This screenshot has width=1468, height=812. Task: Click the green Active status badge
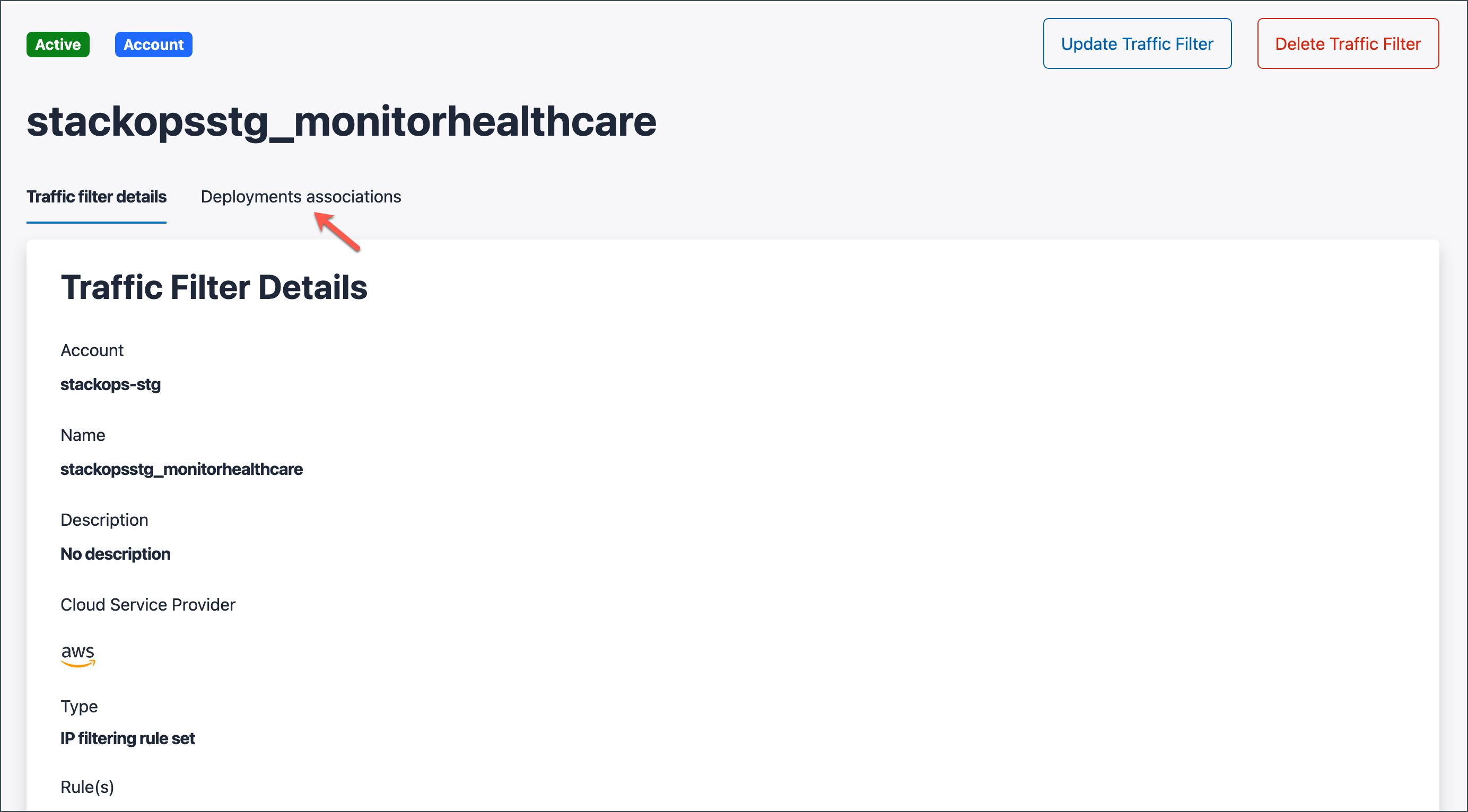click(x=58, y=45)
